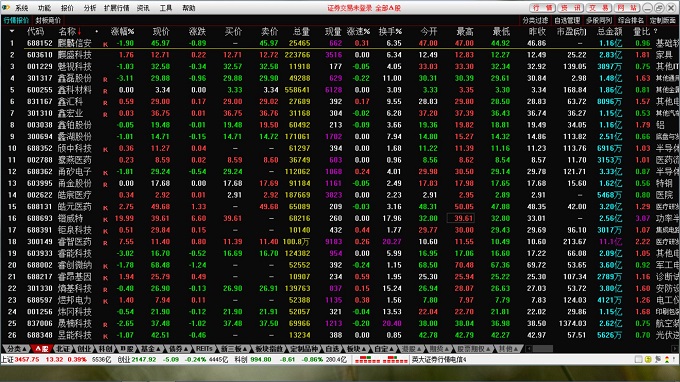Click the yellow round icon in bottom-right status bar

click(648, 359)
